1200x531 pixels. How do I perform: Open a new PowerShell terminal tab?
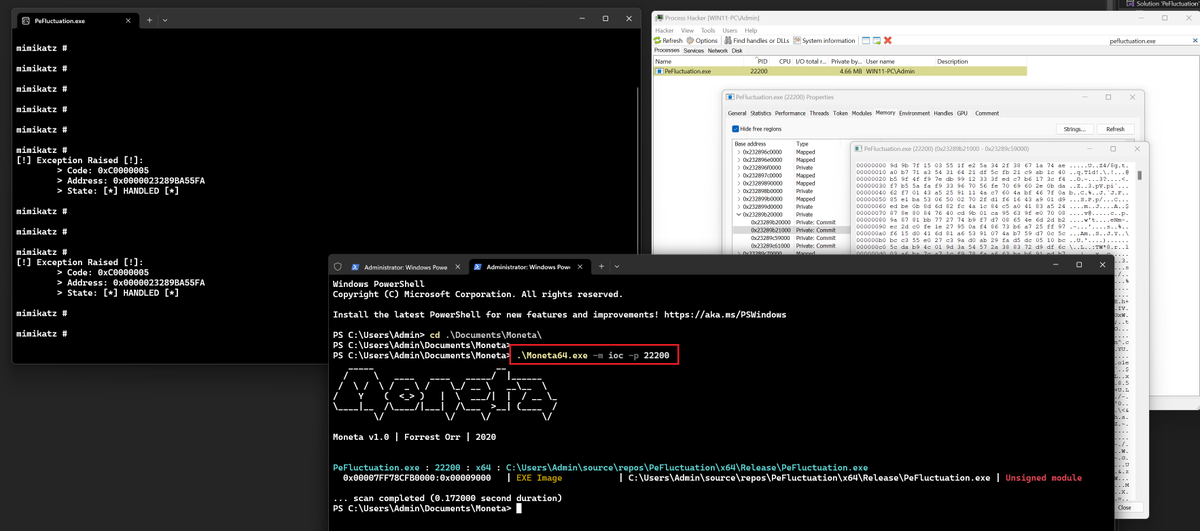pyautogui.click(x=601, y=267)
